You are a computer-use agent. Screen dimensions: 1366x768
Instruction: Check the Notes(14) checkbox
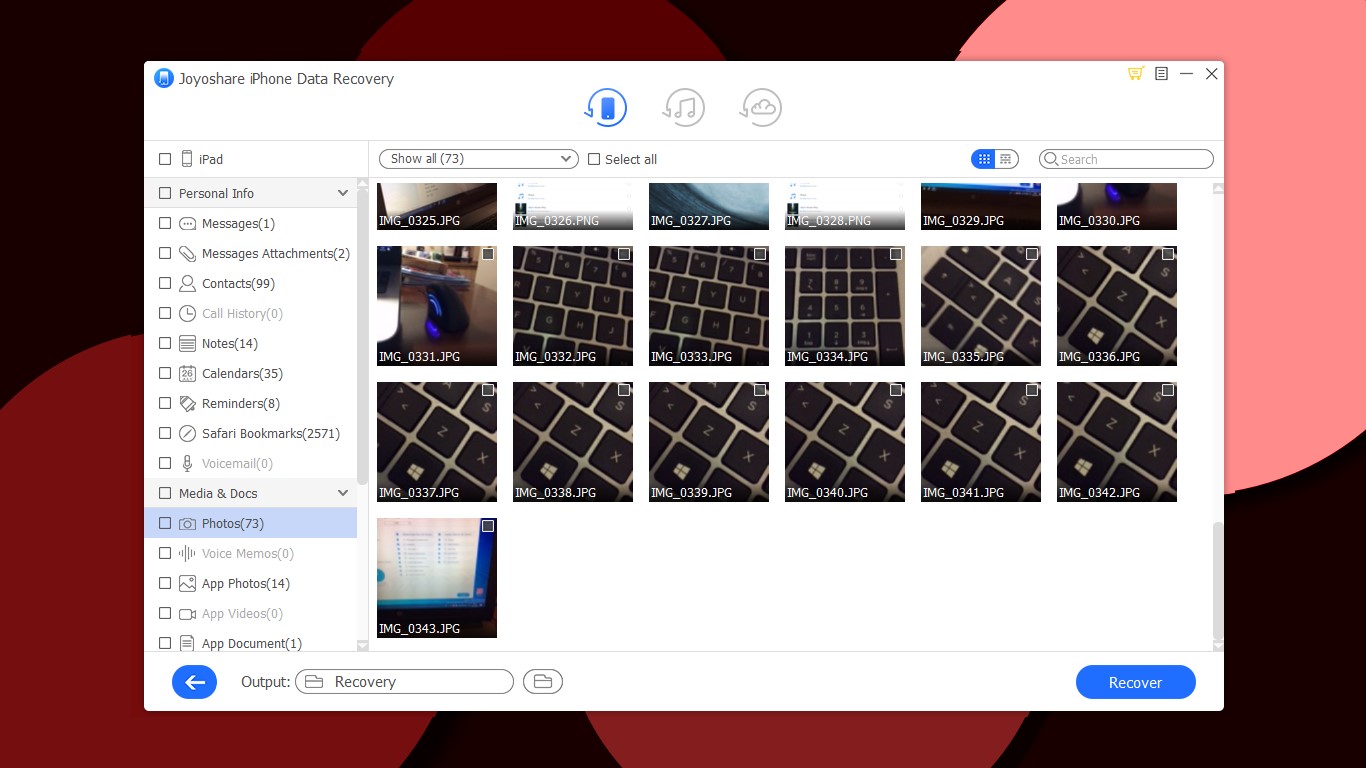165,344
